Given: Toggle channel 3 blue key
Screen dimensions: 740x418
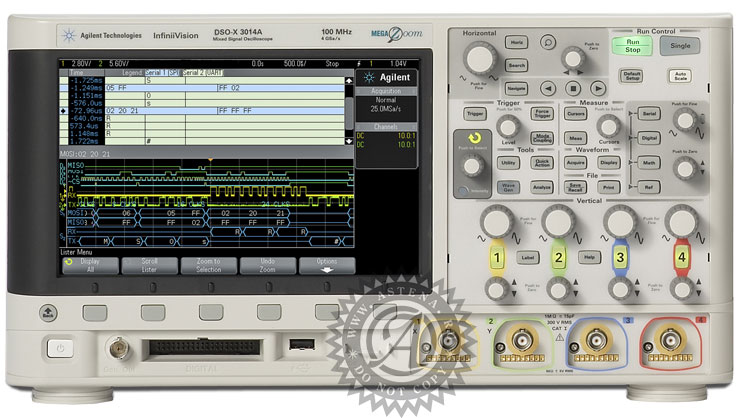Looking at the screenshot, I should click(x=620, y=258).
